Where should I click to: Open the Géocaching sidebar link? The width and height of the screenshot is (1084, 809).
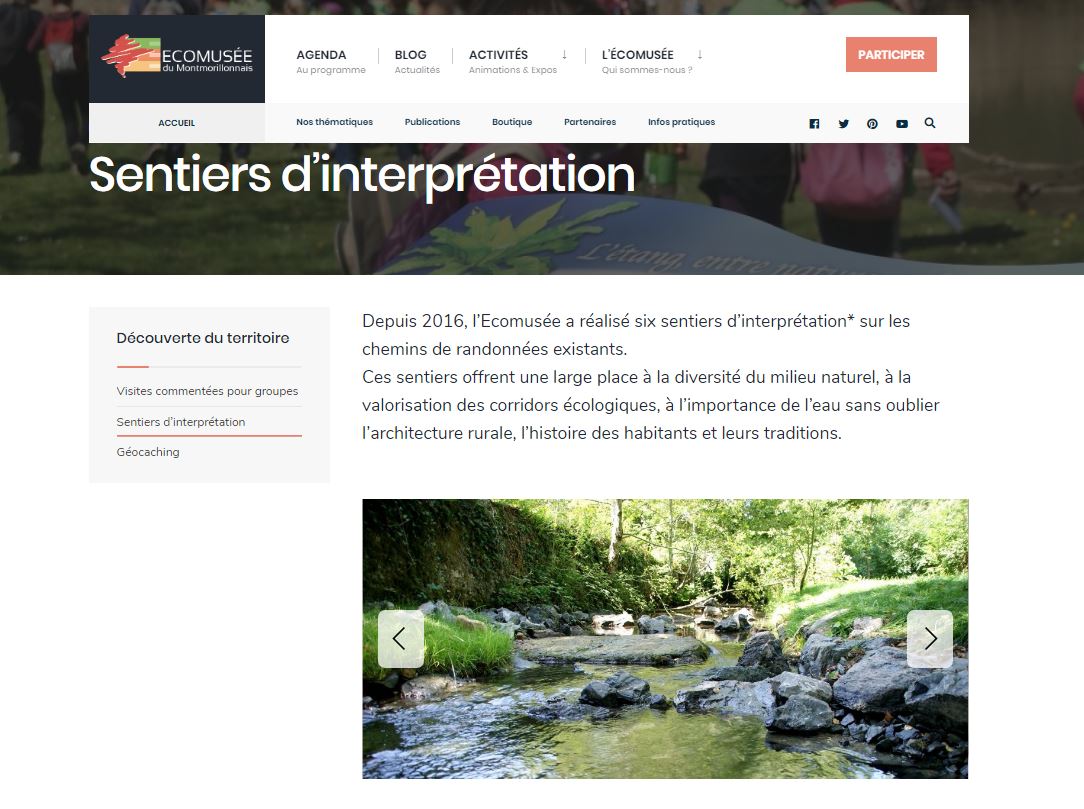[x=148, y=452]
